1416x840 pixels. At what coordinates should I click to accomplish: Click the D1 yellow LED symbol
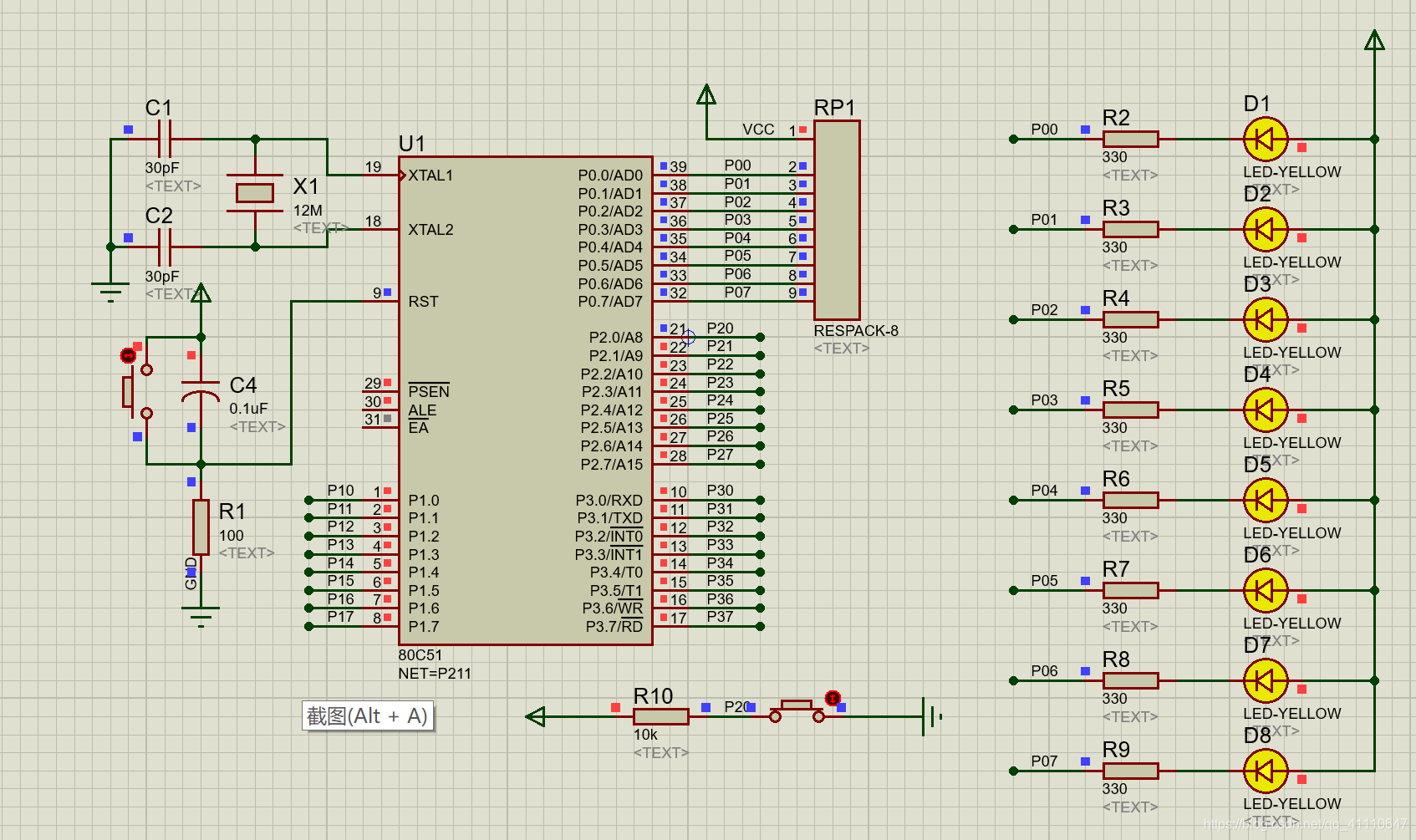point(1266,139)
